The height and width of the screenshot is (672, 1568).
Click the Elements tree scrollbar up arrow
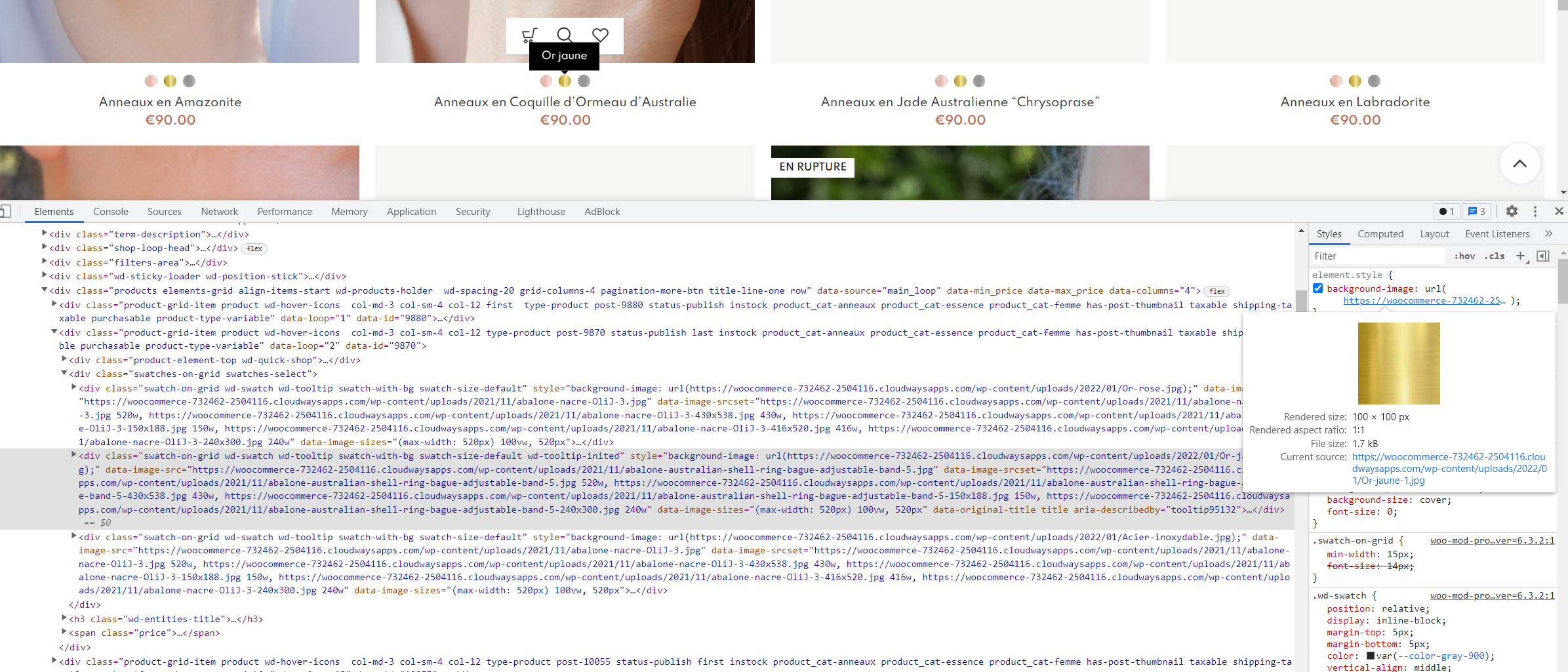(x=1301, y=230)
